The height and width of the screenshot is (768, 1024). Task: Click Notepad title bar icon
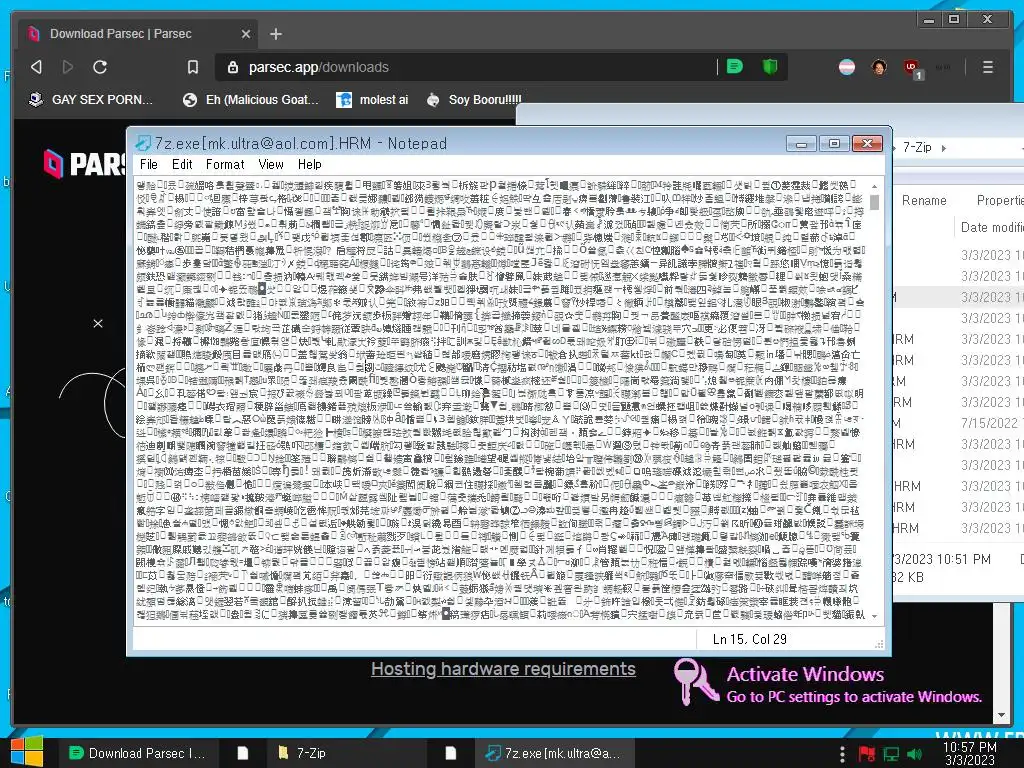tap(142, 143)
